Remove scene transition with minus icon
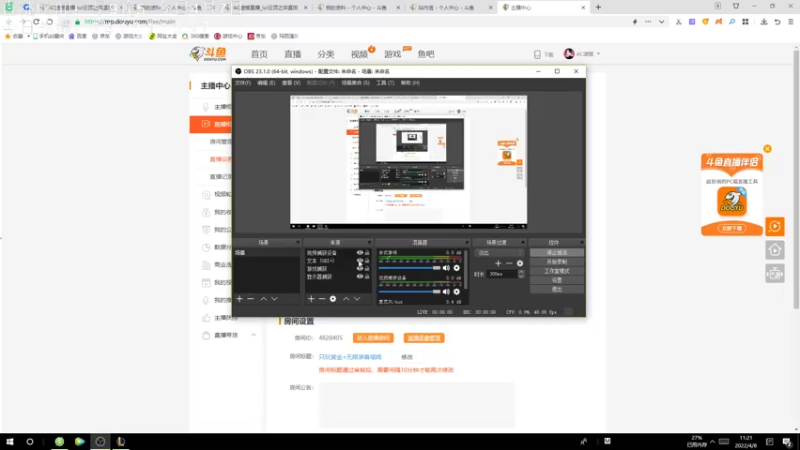Image resolution: width=800 pixels, height=450 pixels. [x=509, y=263]
